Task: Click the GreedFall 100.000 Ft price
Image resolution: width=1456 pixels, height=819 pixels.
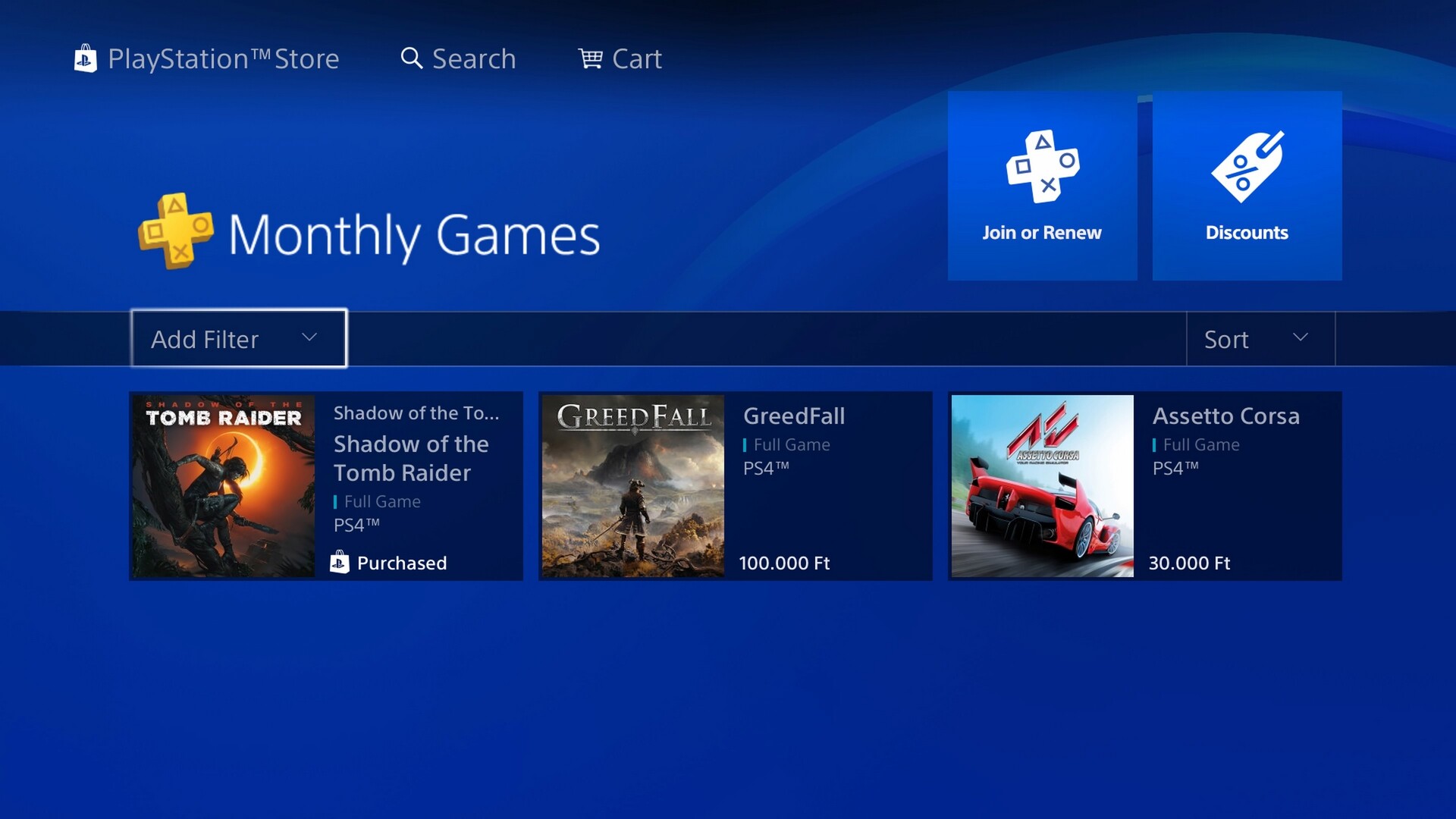Action: 784,563
